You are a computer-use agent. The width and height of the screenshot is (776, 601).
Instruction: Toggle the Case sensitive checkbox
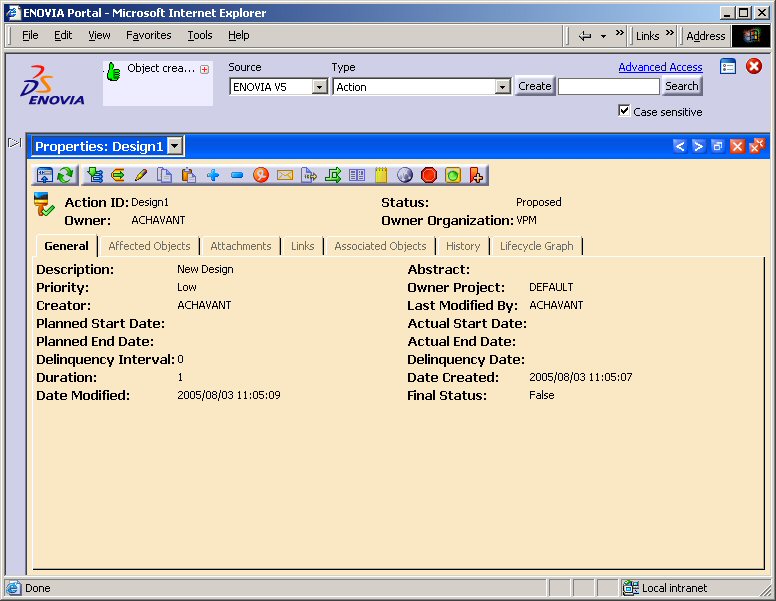(x=624, y=110)
